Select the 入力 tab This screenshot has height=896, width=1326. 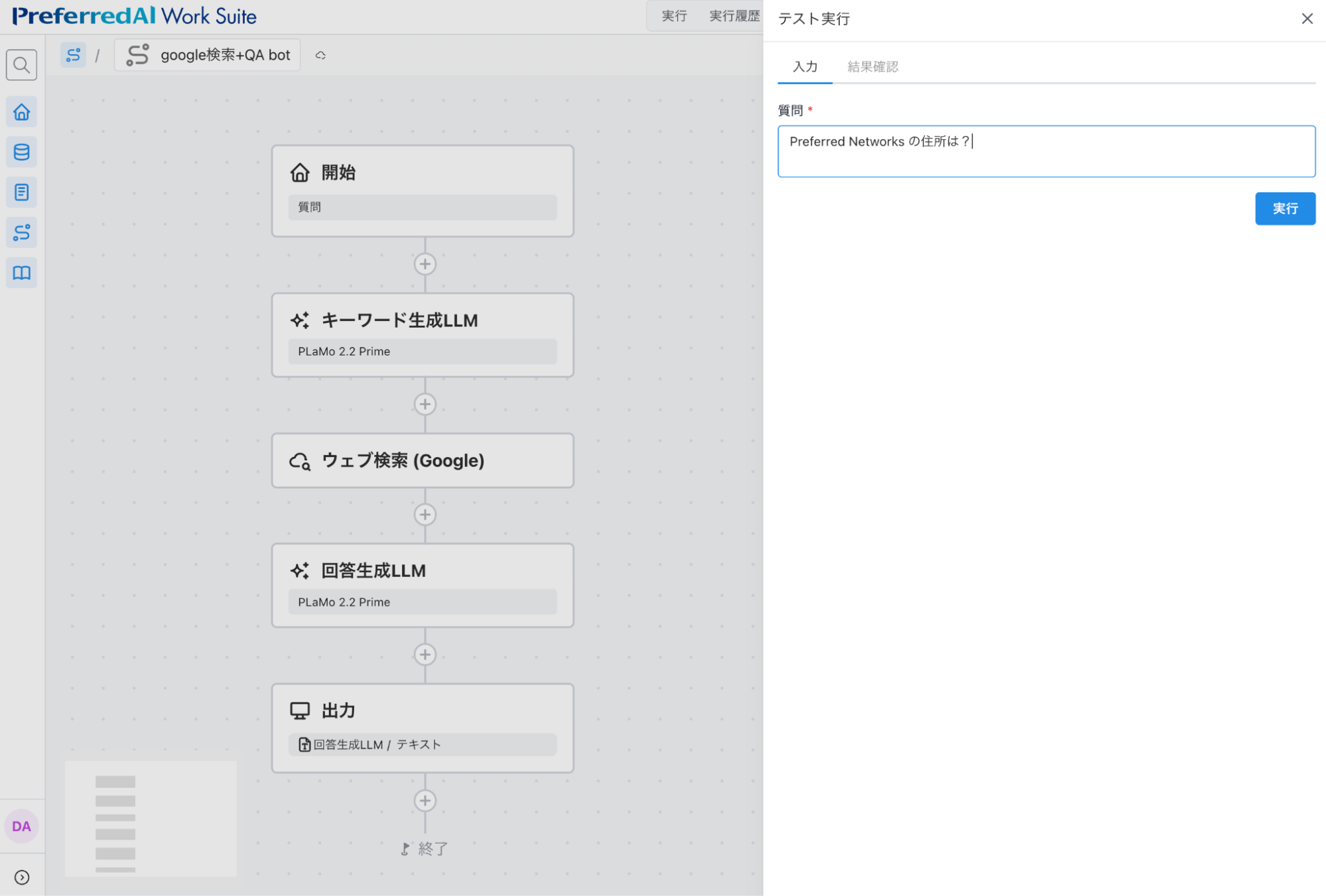(805, 66)
